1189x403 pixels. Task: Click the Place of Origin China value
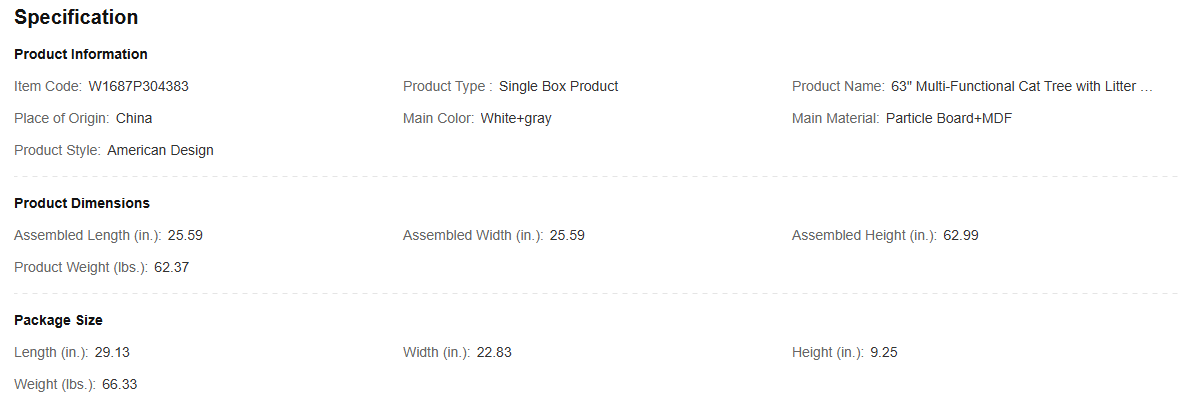point(134,118)
